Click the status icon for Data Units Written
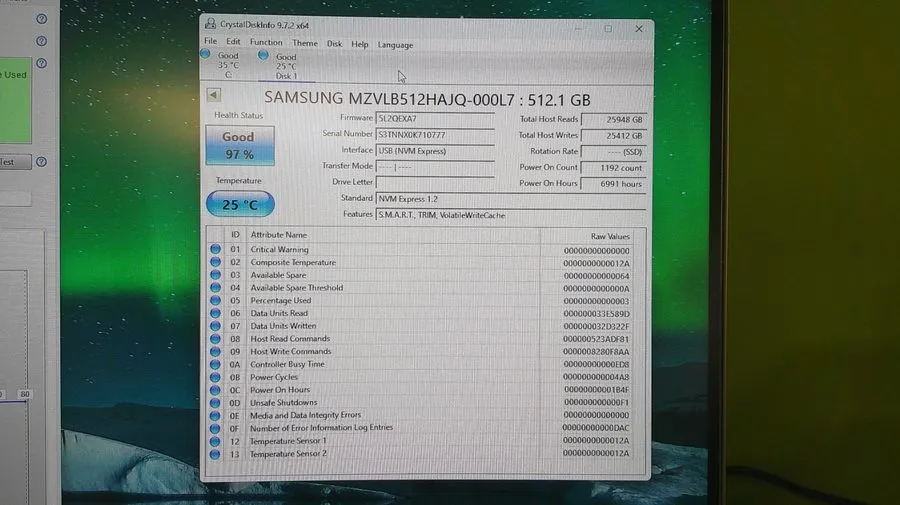The image size is (900, 505). pyautogui.click(x=215, y=325)
